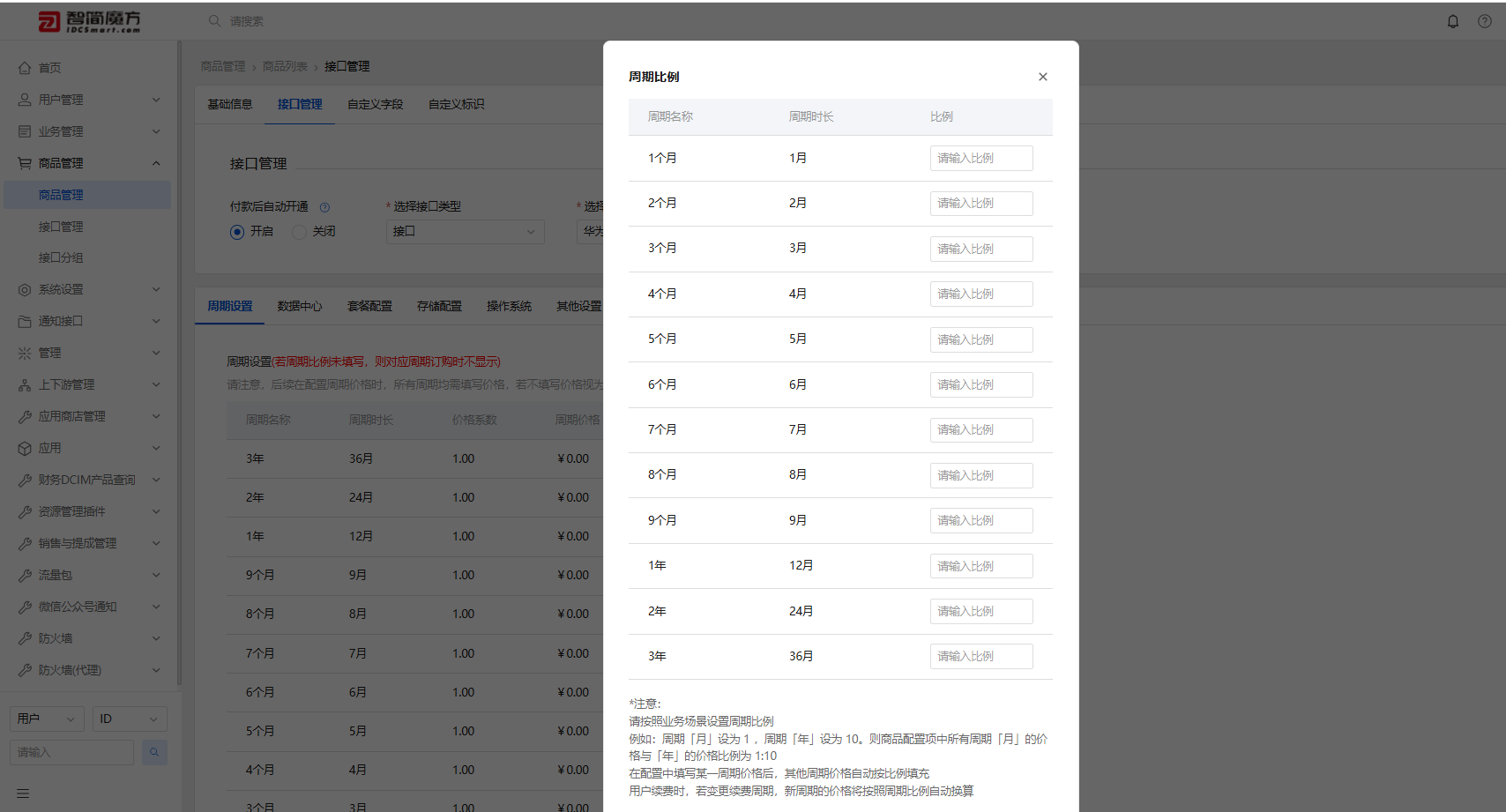
Task: Click the 应用商店管理 wrench icon
Action: pos(25,416)
